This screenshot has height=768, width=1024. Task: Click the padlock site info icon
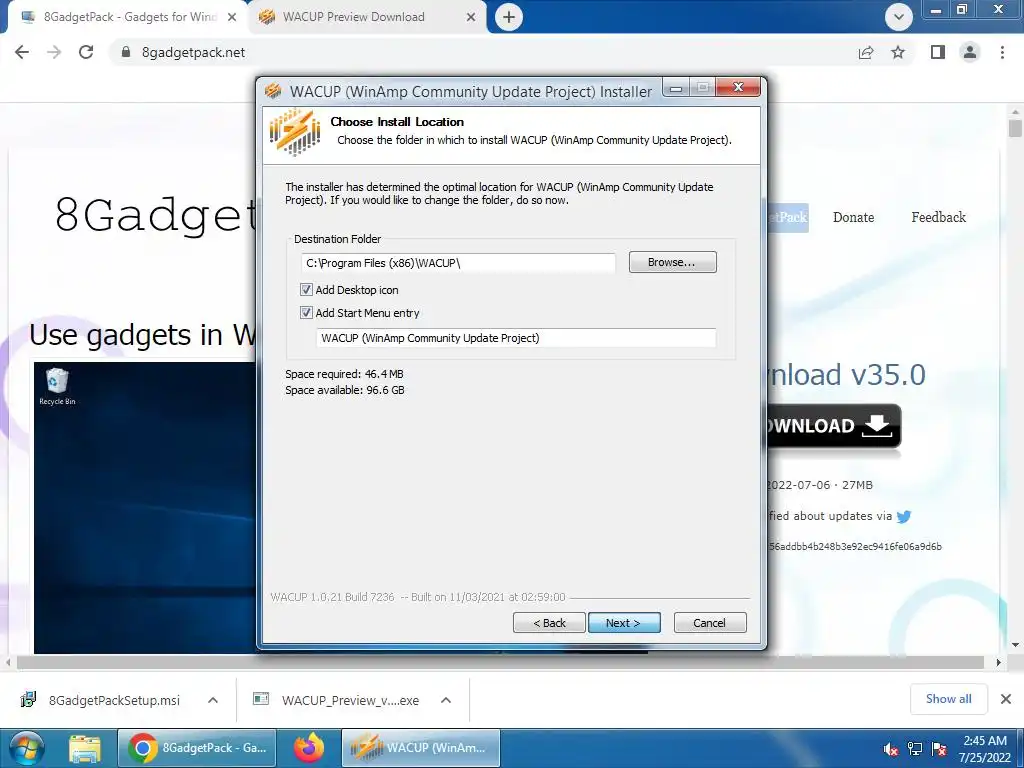[x=126, y=52]
